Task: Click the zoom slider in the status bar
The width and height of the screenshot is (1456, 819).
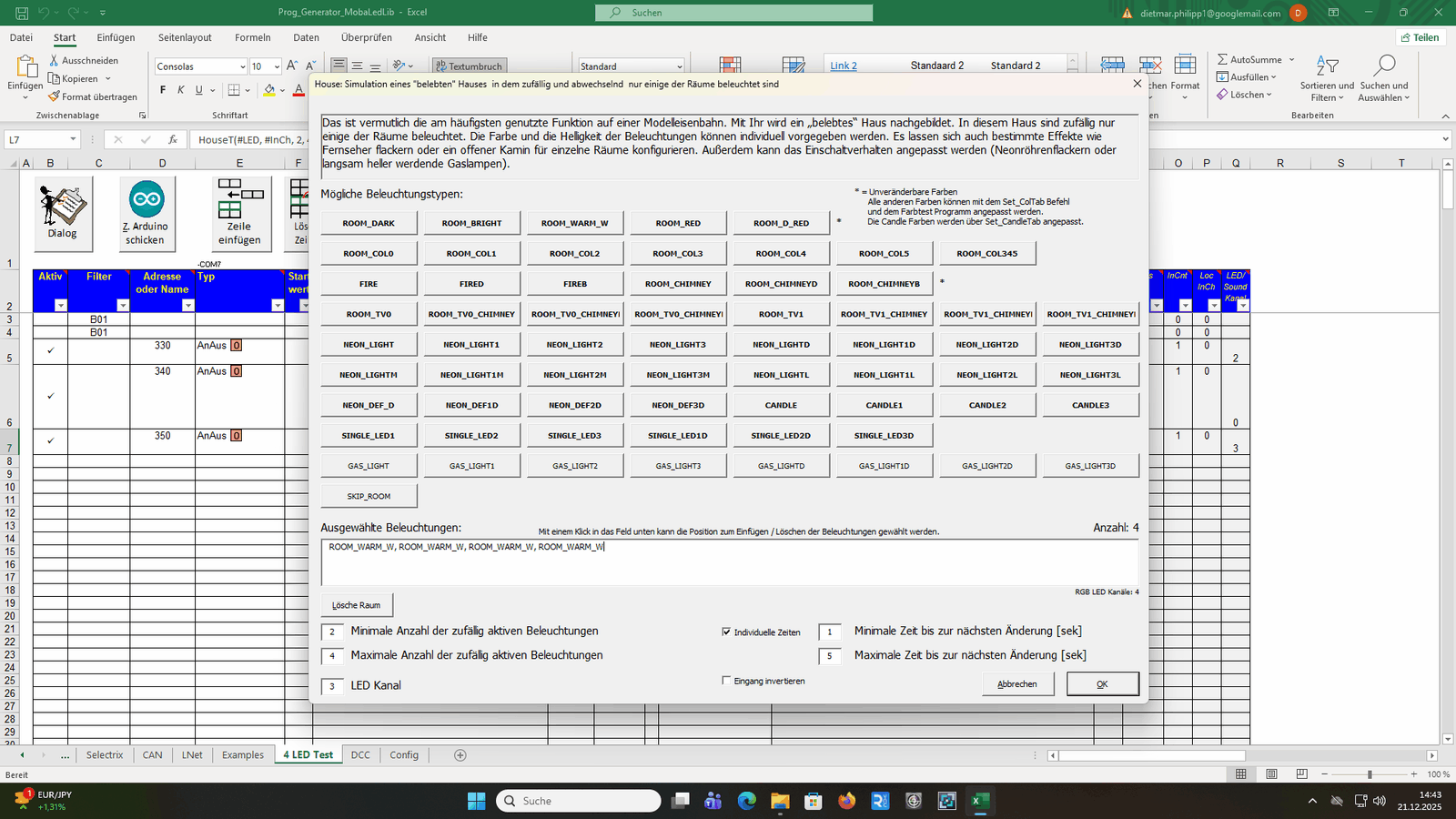Action: point(1370,774)
